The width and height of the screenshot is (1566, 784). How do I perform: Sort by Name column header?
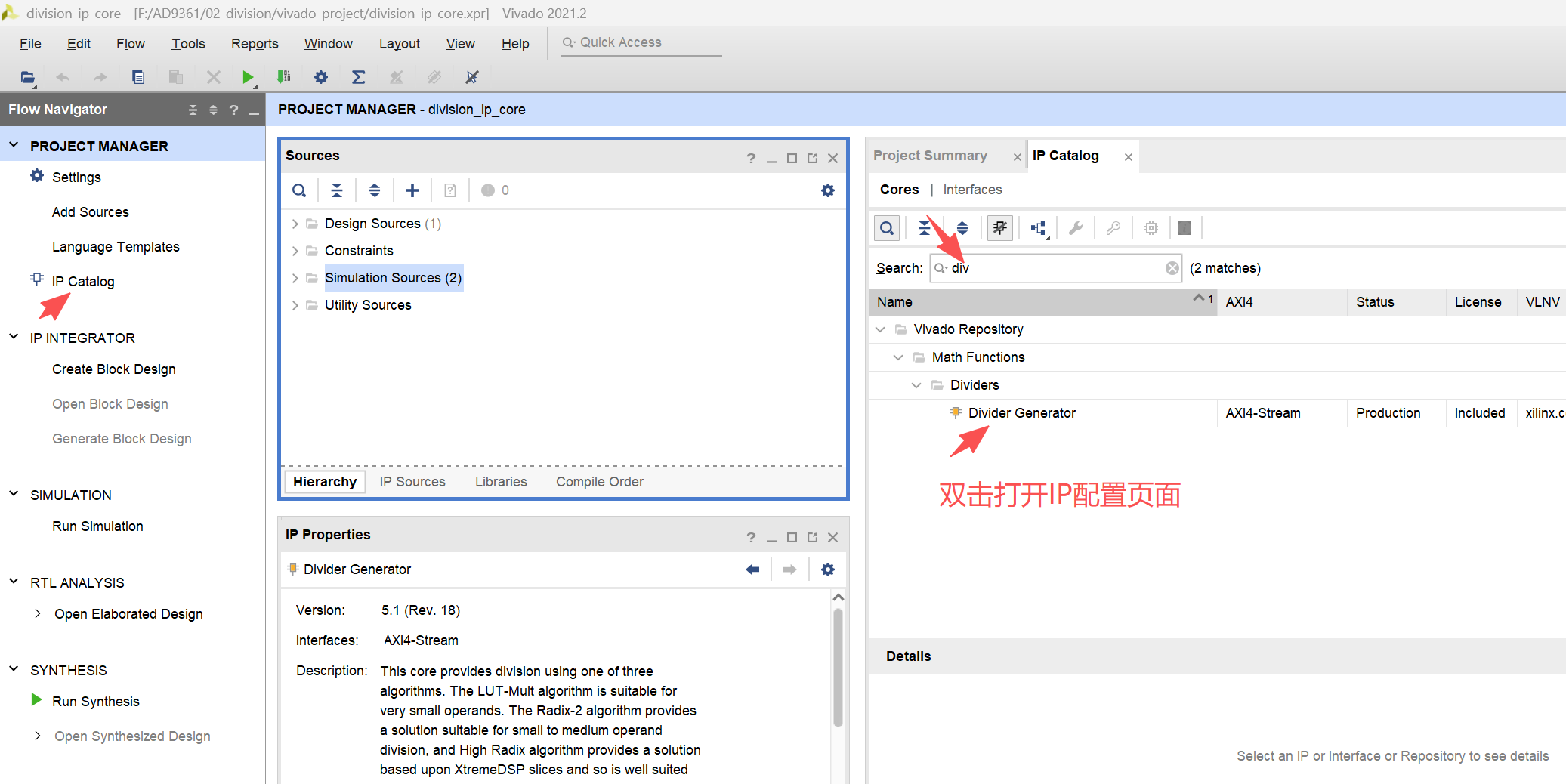(1042, 302)
